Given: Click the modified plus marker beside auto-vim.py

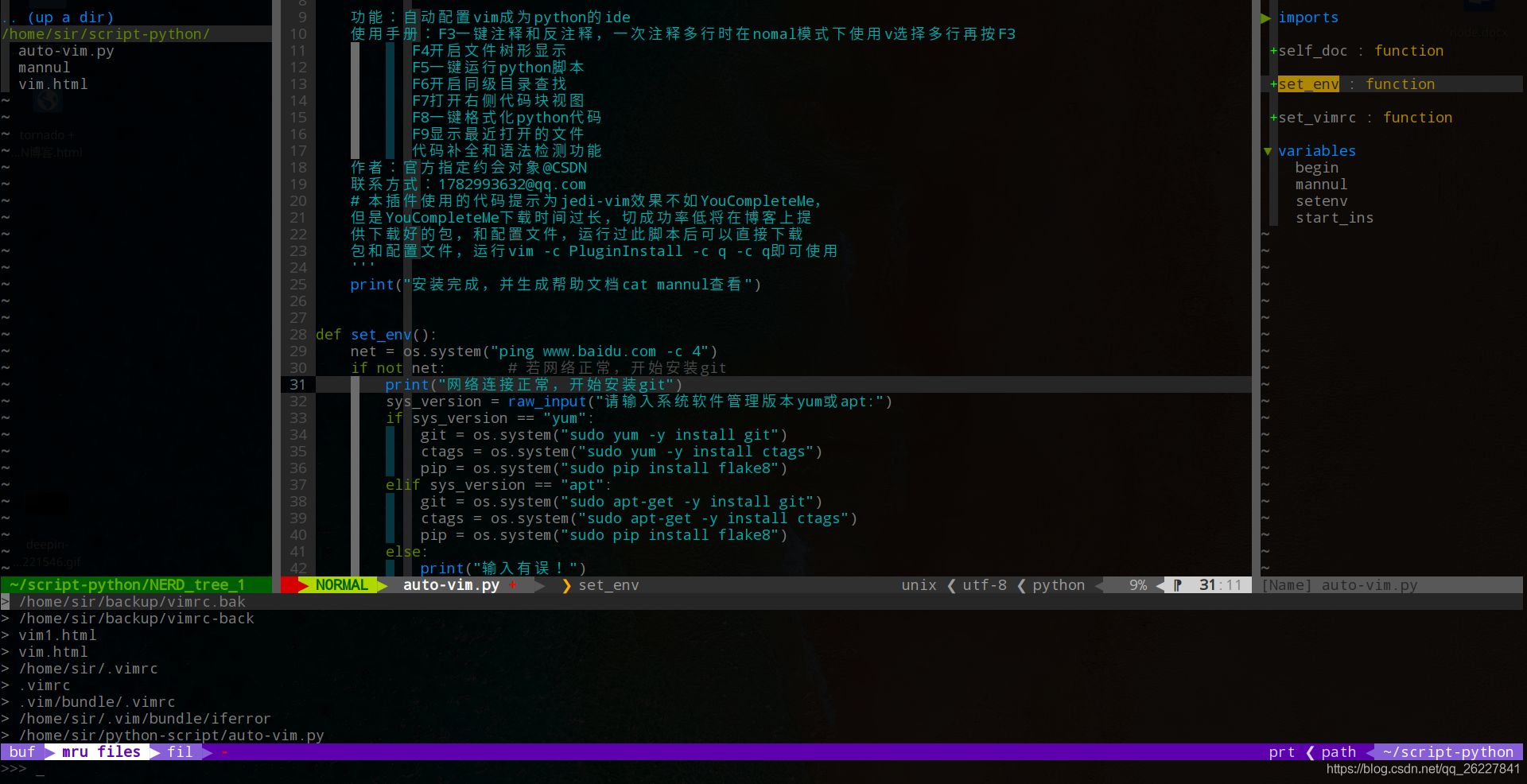Looking at the screenshot, I should [x=513, y=585].
